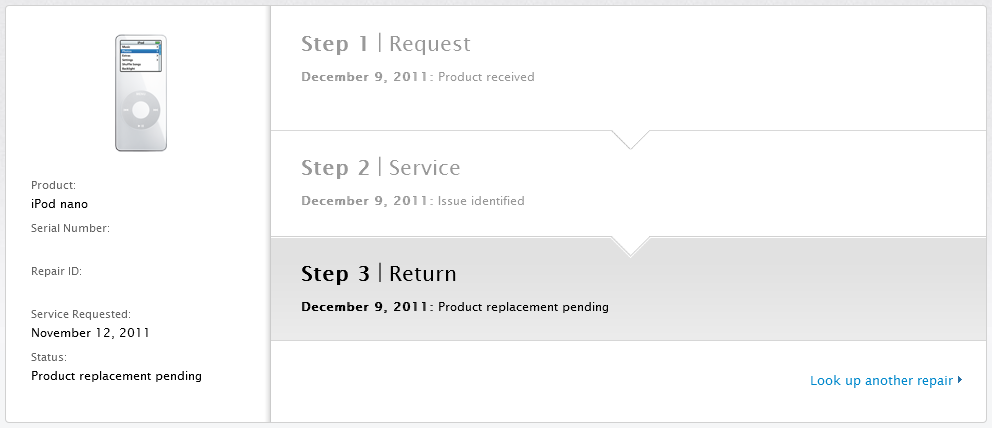Viewport: 992px width, 428px height.
Task: Click the Status label in sidebar
Action: [49, 357]
